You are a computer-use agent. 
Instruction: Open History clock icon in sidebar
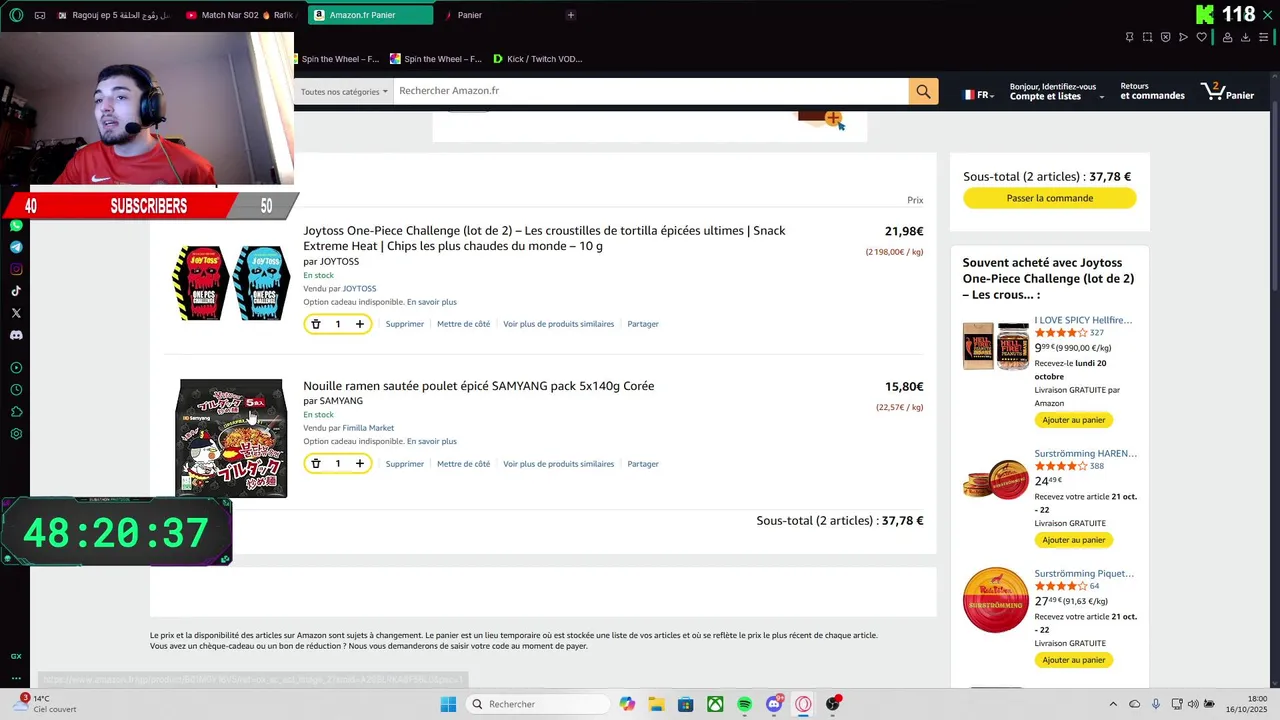coord(16,390)
